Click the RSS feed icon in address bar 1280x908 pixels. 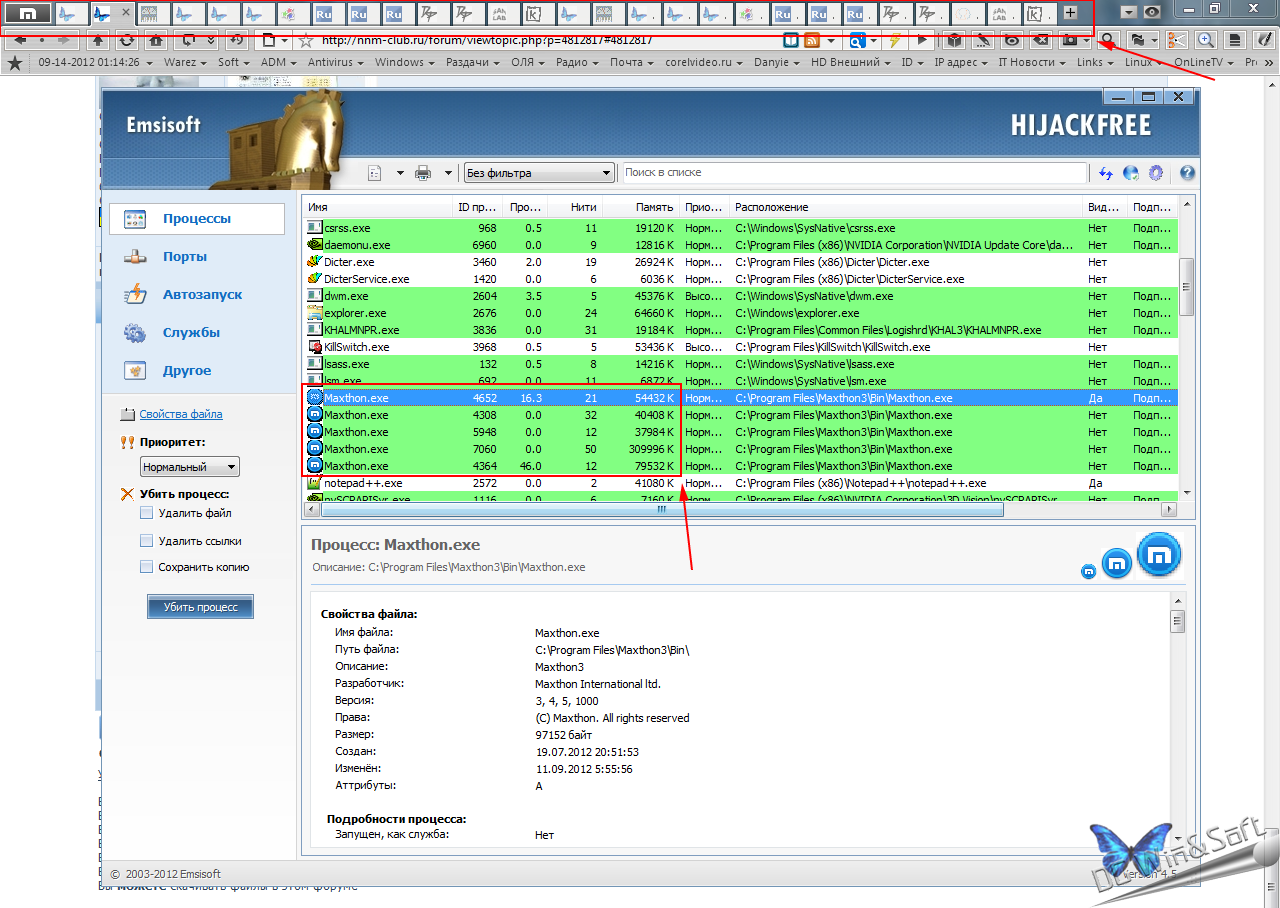(811, 40)
